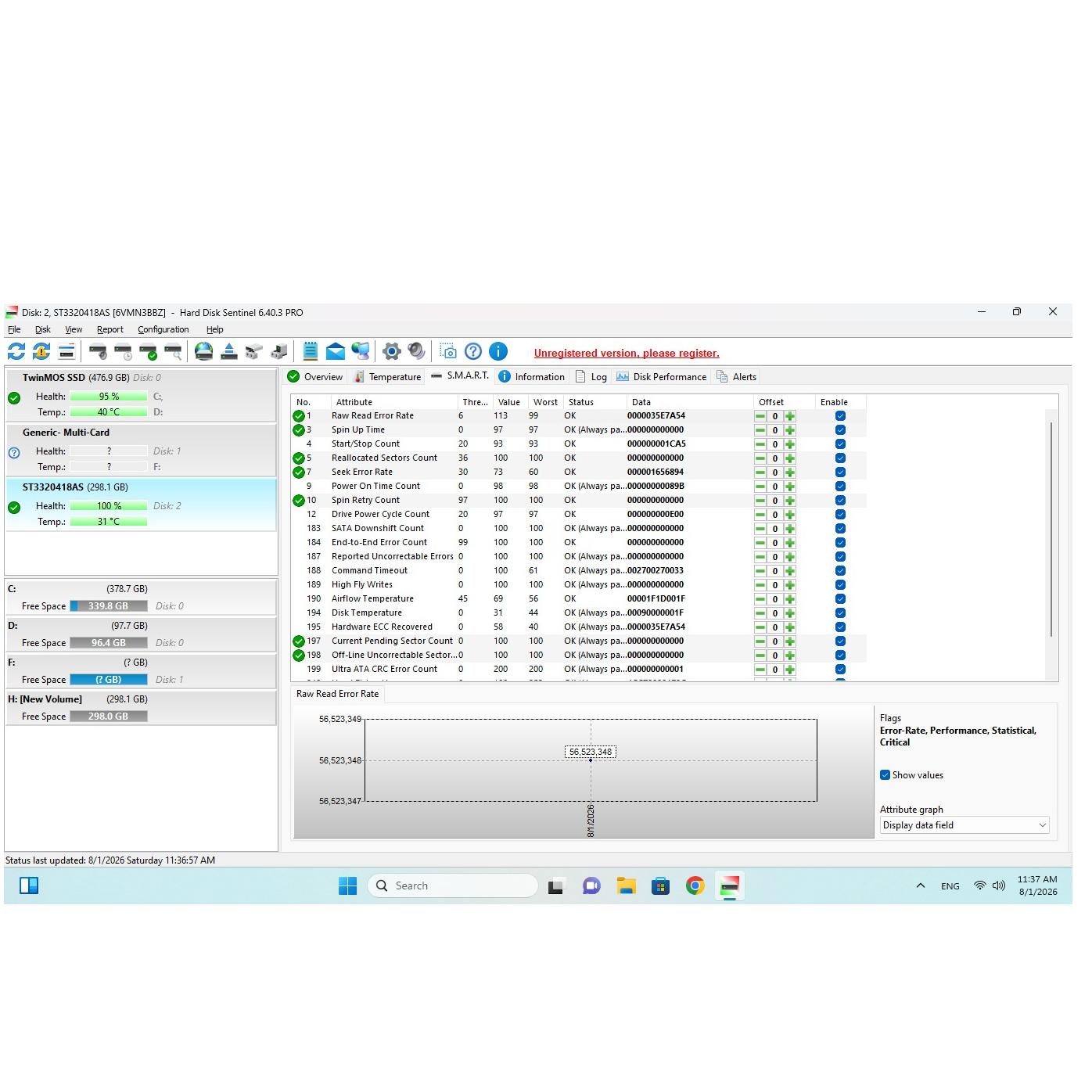Open the Report menu
The image size is (1092, 1092).
tap(110, 329)
